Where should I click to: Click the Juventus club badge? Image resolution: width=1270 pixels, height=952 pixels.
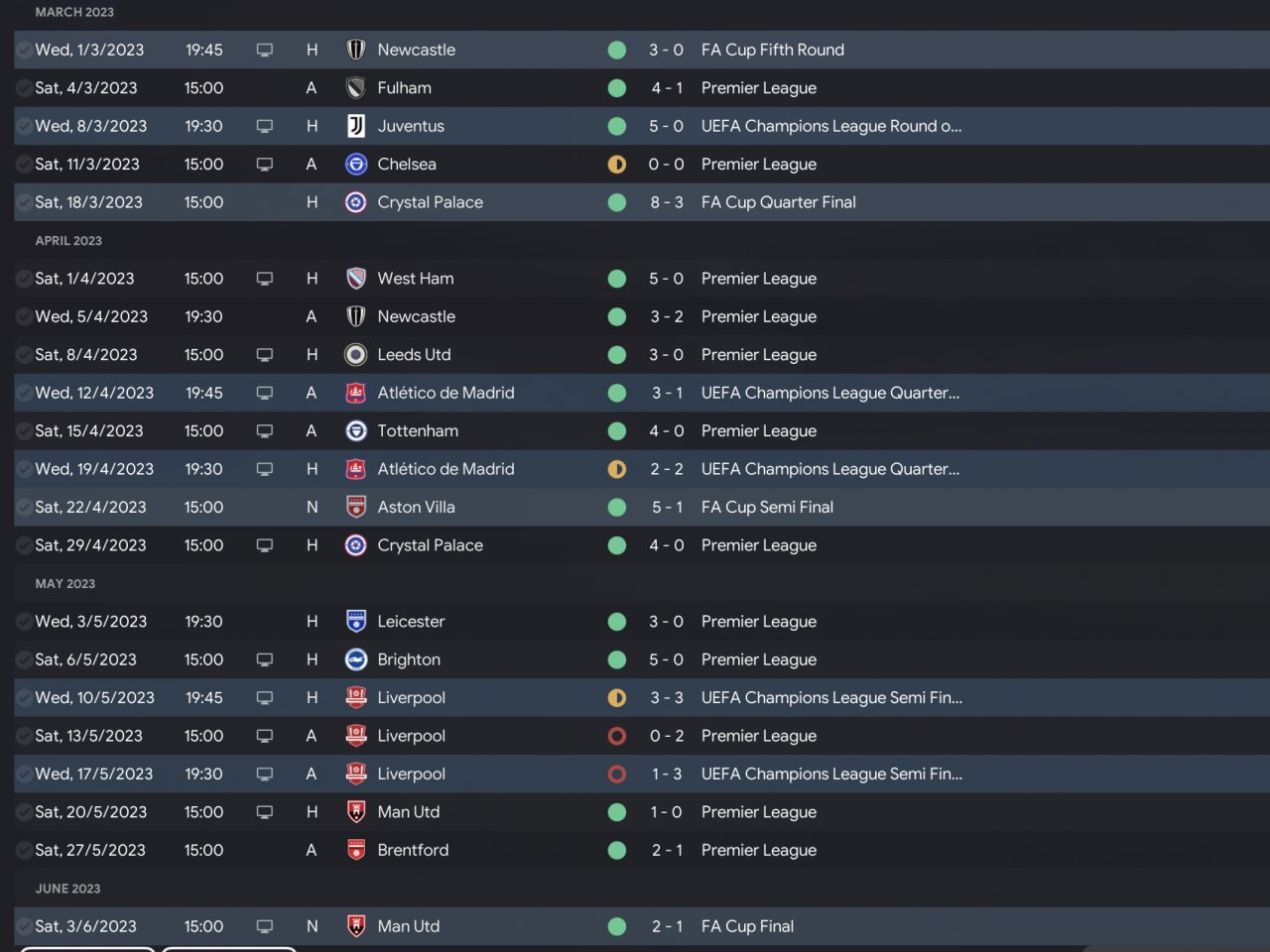click(x=355, y=126)
